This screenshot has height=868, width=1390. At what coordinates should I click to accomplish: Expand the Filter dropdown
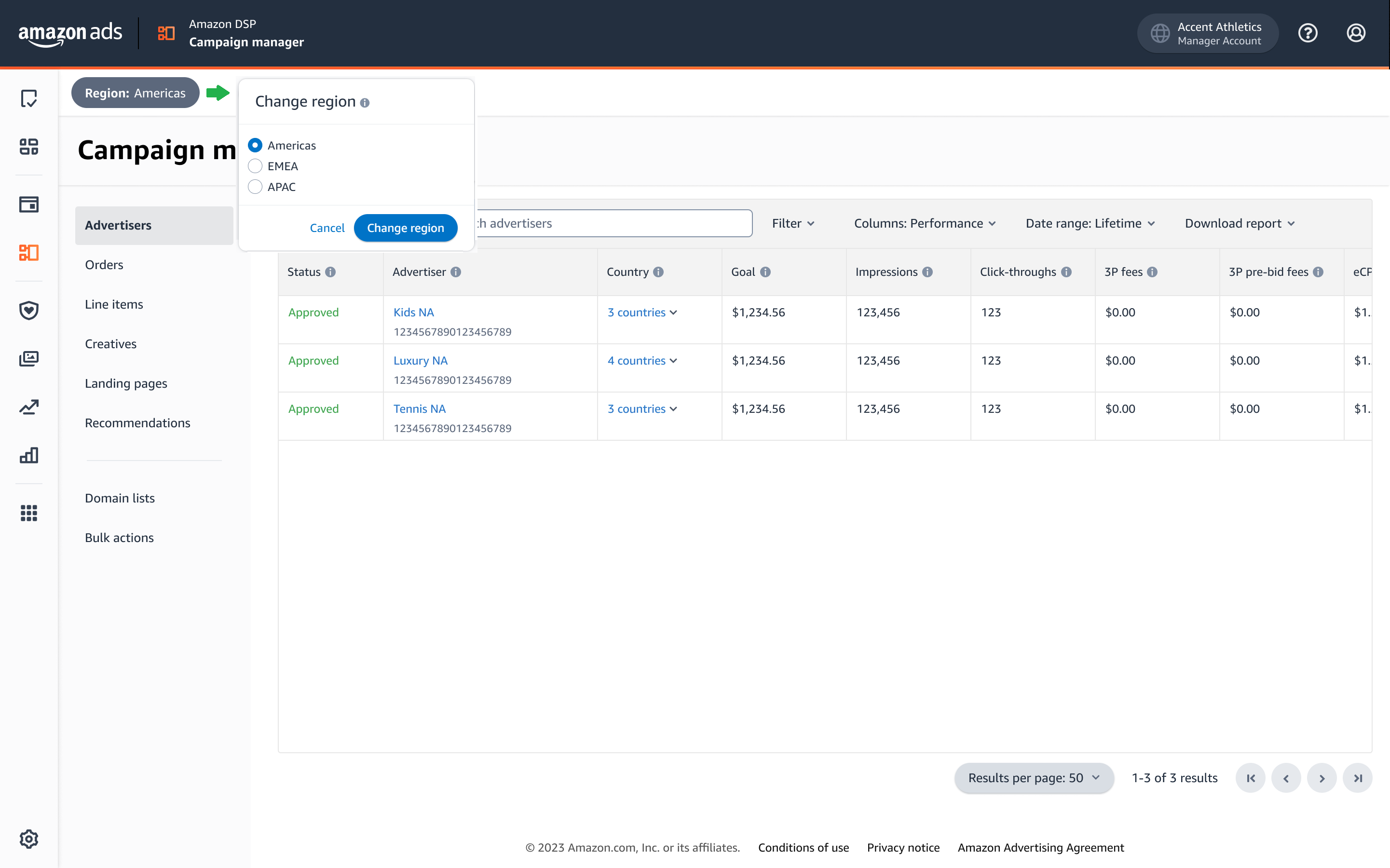(x=793, y=223)
